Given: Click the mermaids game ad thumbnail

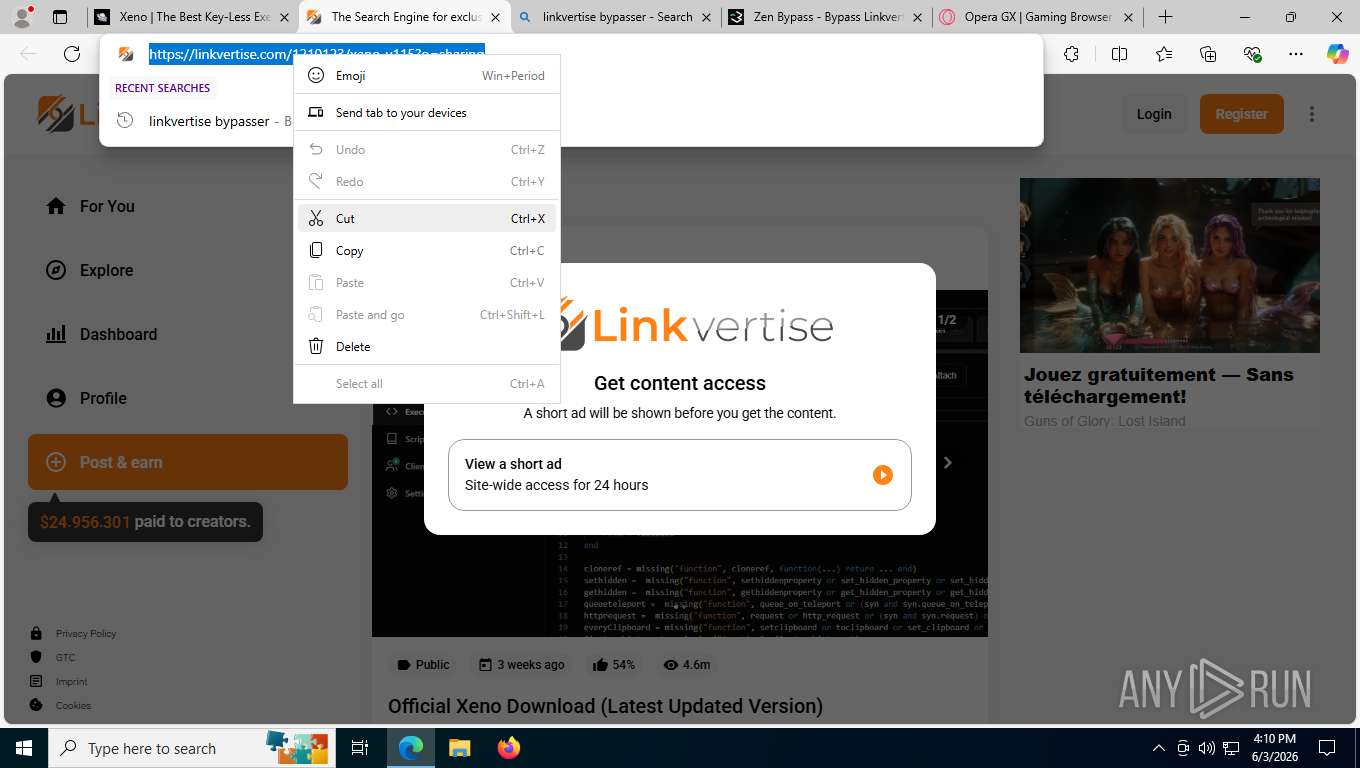Looking at the screenshot, I should pos(1170,265).
